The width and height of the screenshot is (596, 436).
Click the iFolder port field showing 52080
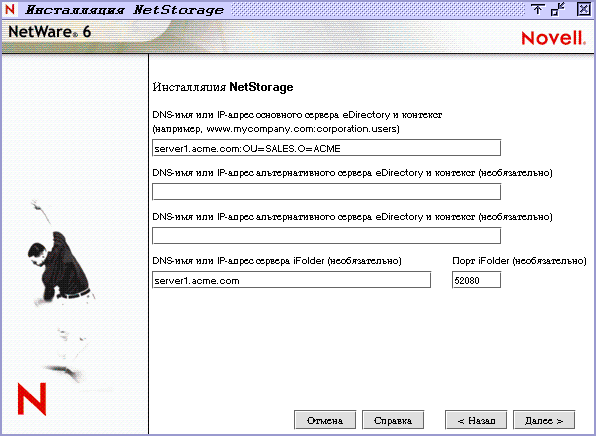pos(476,280)
